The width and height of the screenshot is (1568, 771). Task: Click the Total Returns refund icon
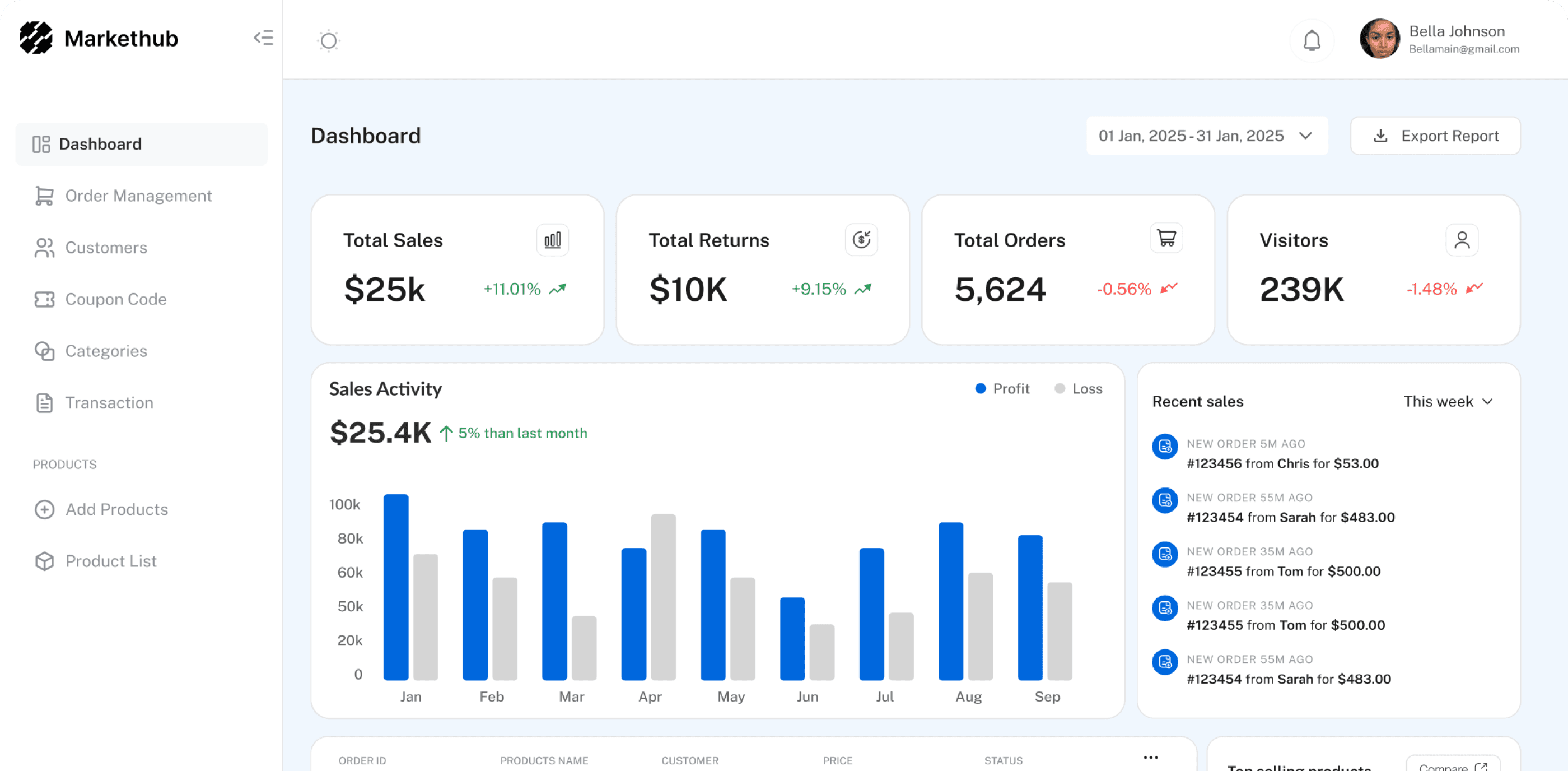click(x=861, y=240)
